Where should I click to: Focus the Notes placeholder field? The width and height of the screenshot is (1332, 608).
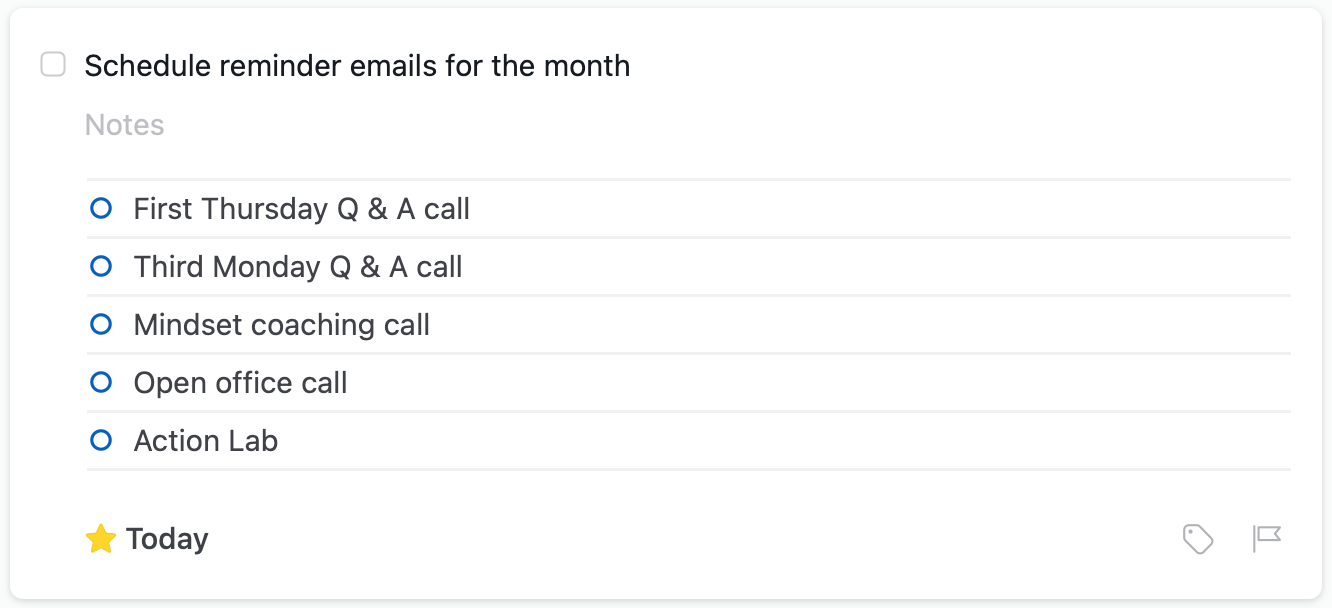[125, 125]
